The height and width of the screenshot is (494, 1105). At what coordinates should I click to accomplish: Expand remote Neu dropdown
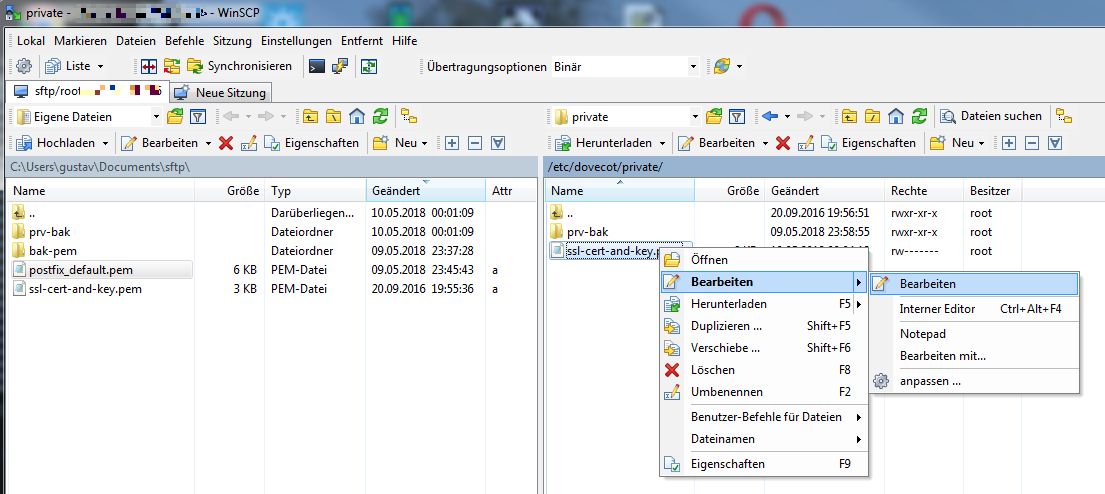(x=981, y=143)
